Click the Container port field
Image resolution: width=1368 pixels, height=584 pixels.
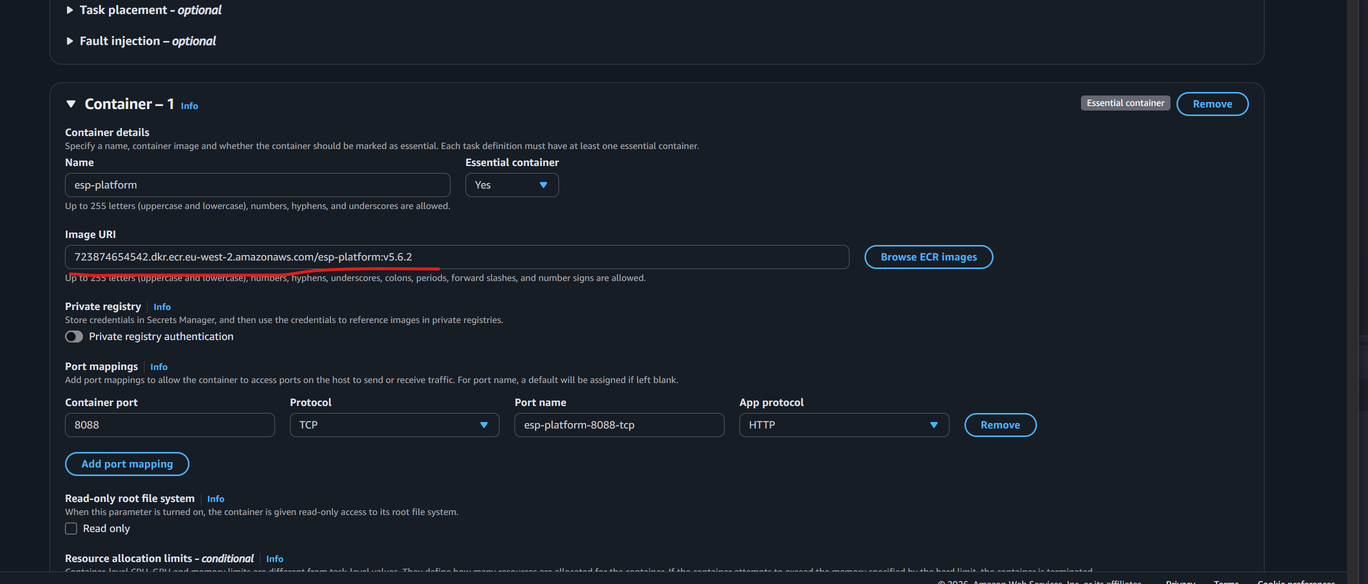pyautogui.click(x=169, y=425)
